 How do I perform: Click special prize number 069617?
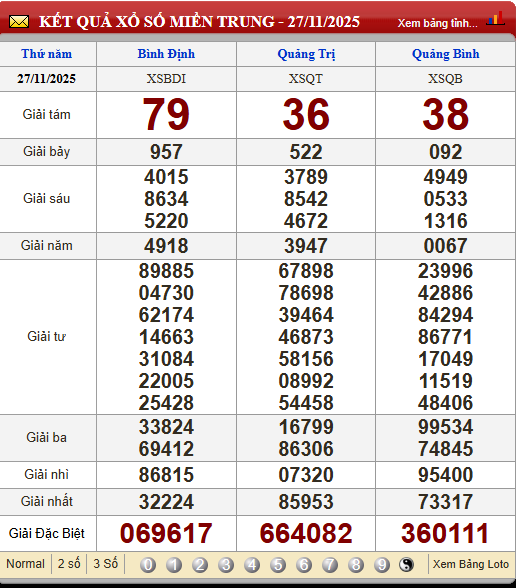coord(166,533)
